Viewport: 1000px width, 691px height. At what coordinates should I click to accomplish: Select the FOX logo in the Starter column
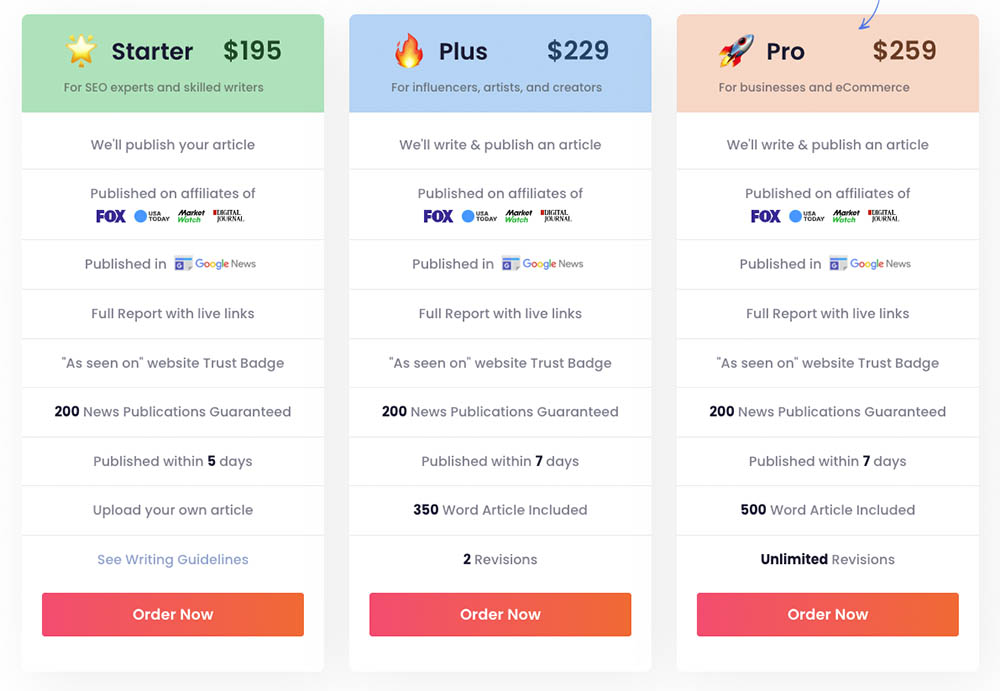[x=110, y=216]
